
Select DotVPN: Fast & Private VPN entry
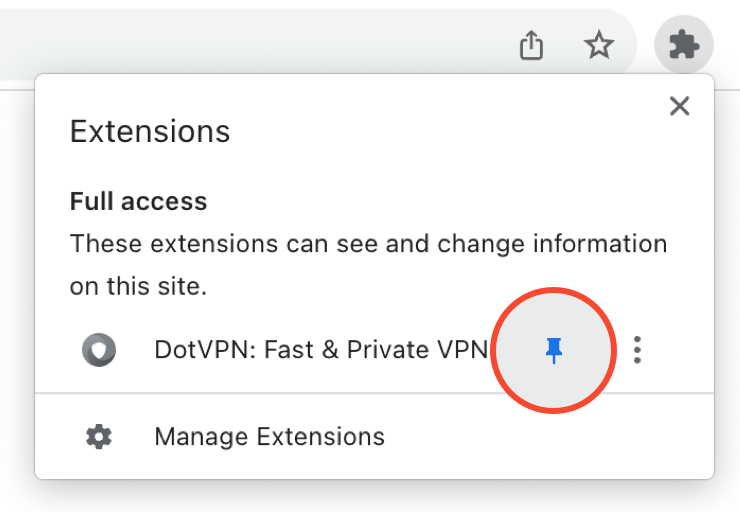(320, 350)
